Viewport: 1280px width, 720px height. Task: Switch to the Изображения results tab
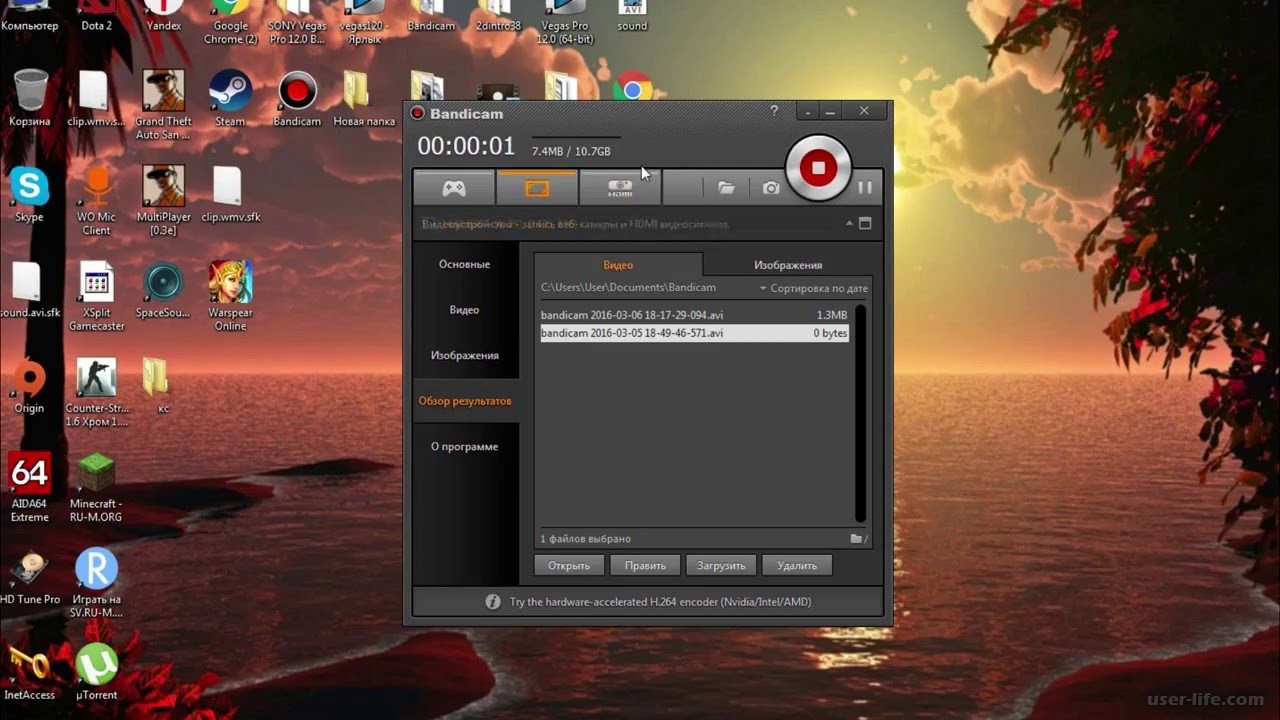pos(788,265)
